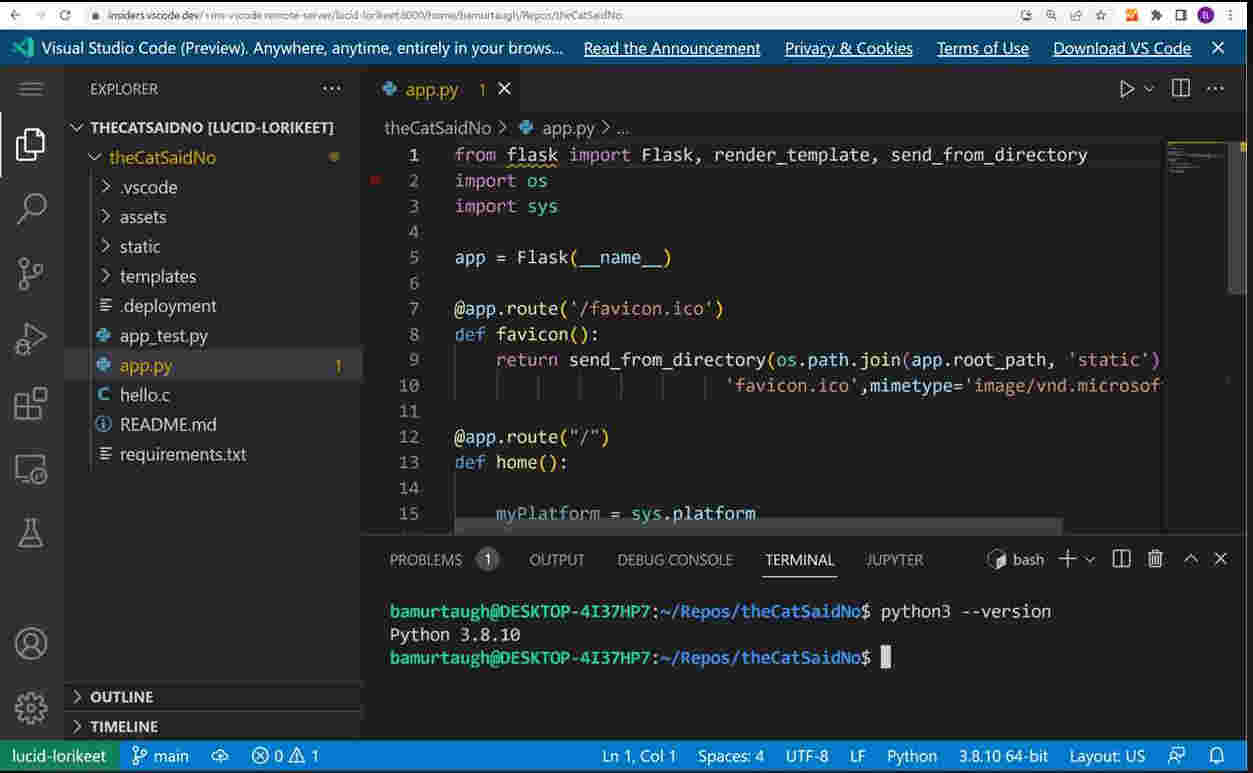Image resolution: width=1253 pixels, height=773 pixels.
Task: Open run options dropdown next to play
Action: coord(1149,89)
